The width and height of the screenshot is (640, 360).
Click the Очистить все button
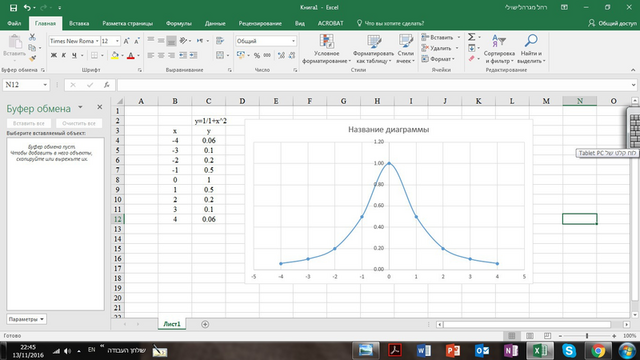pyautogui.click(x=79, y=123)
